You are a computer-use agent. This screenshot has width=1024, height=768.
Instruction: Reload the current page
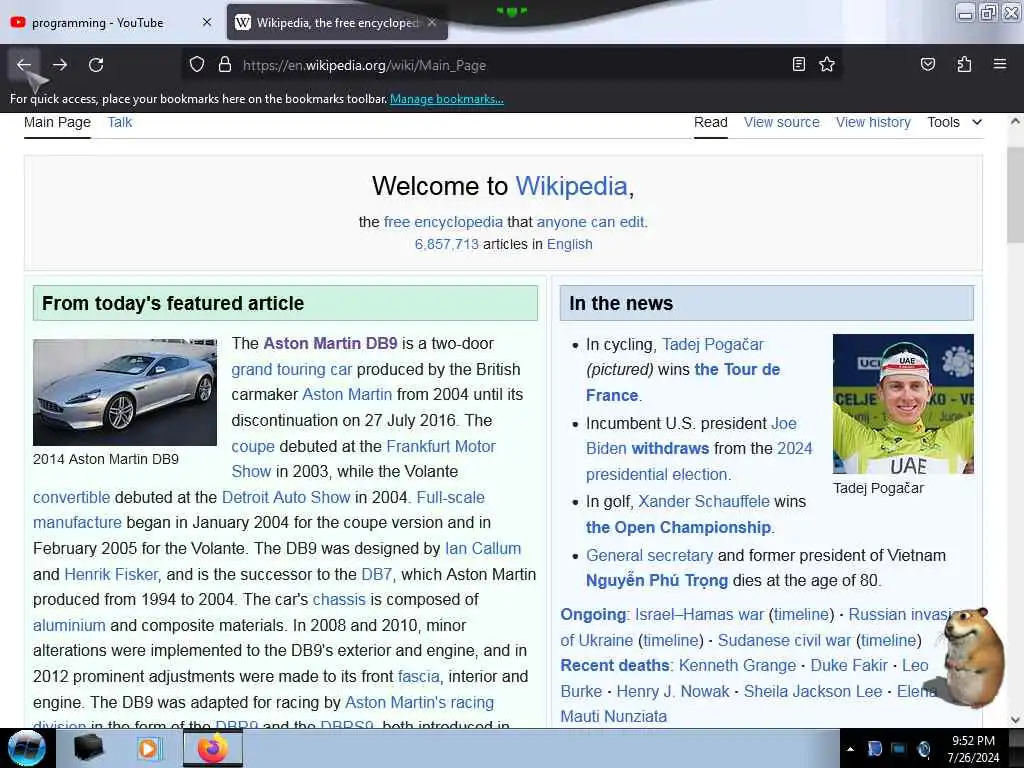tap(96, 65)
